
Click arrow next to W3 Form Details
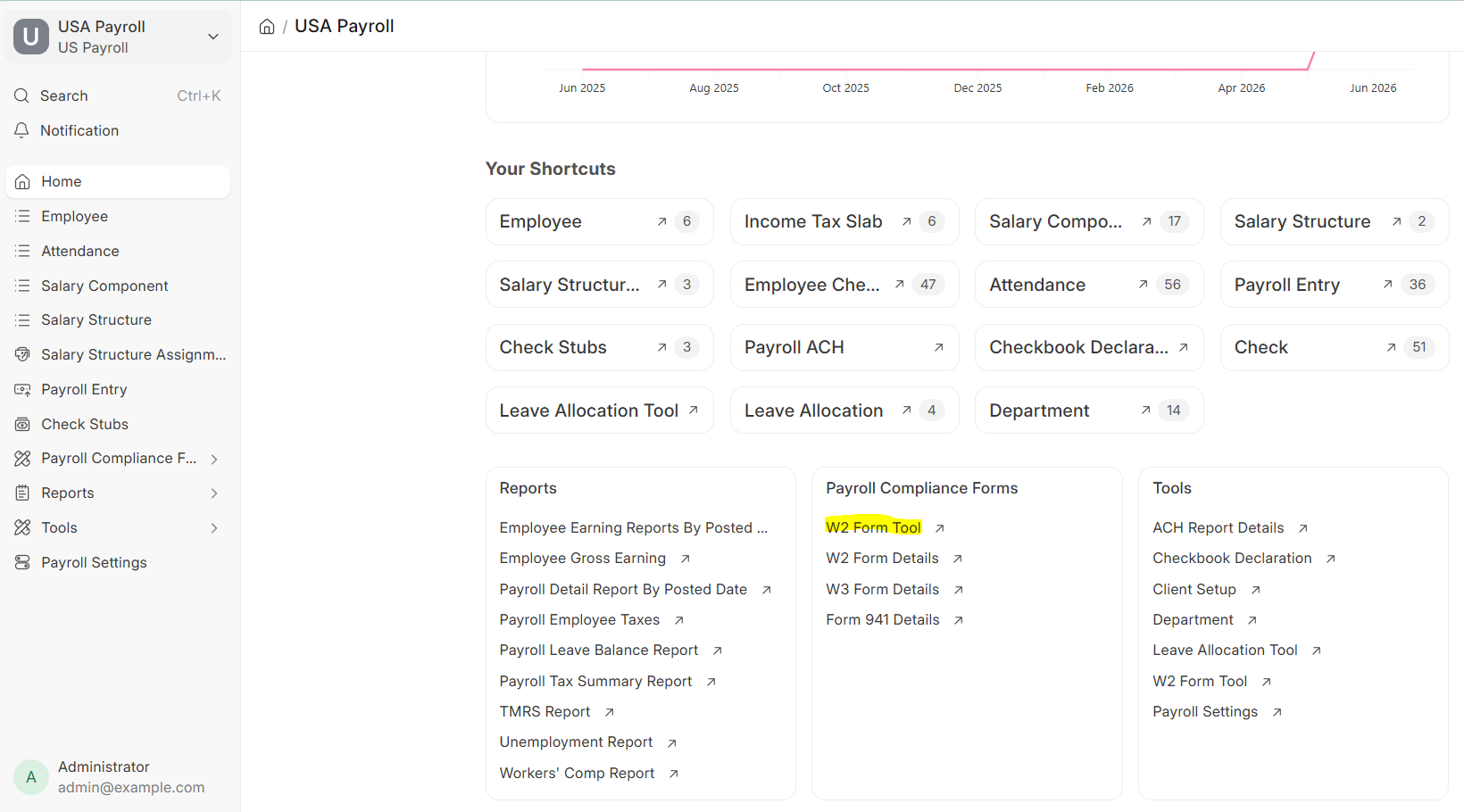pyautogui.click(x=958, y=590)
